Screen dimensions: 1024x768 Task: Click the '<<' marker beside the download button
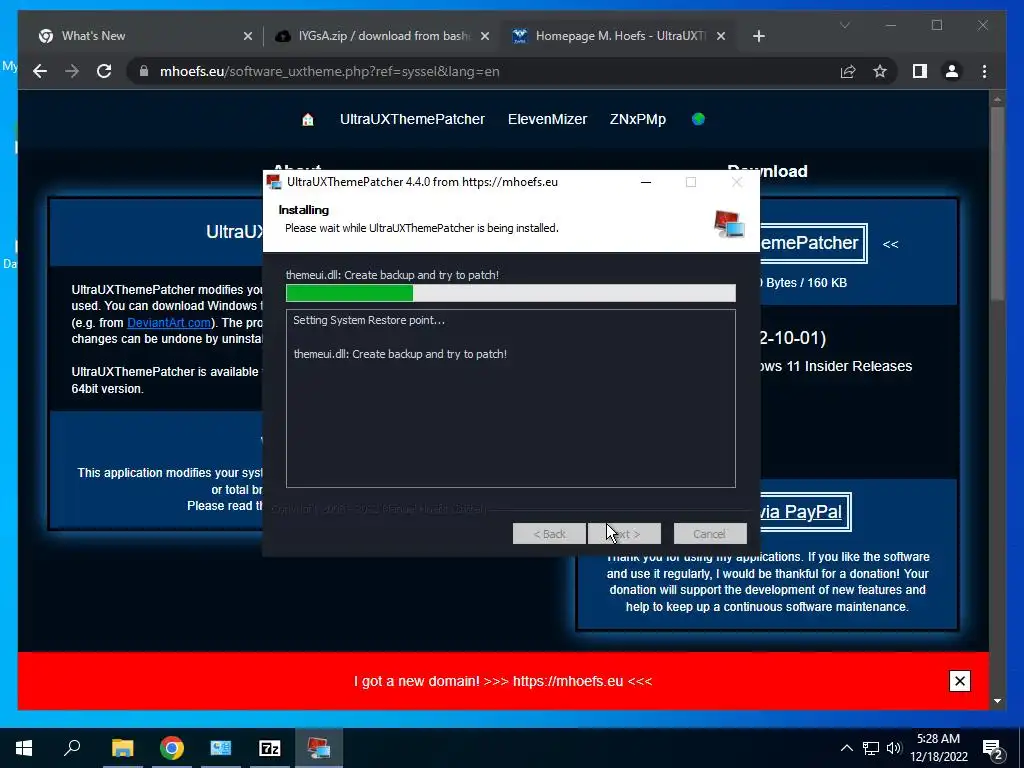click(891, 244)
